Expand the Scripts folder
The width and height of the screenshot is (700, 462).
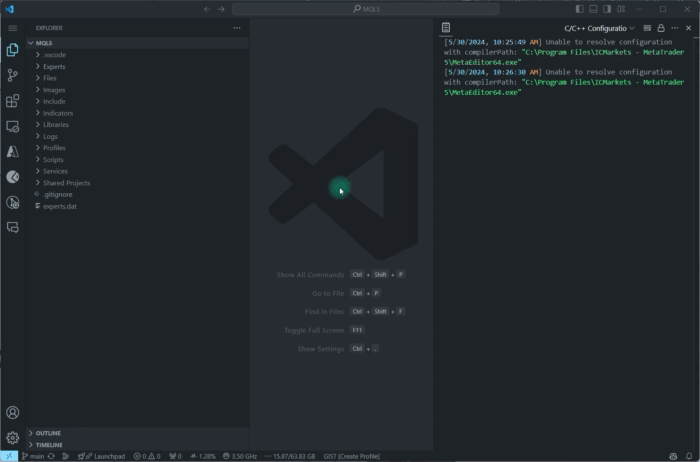137,159
